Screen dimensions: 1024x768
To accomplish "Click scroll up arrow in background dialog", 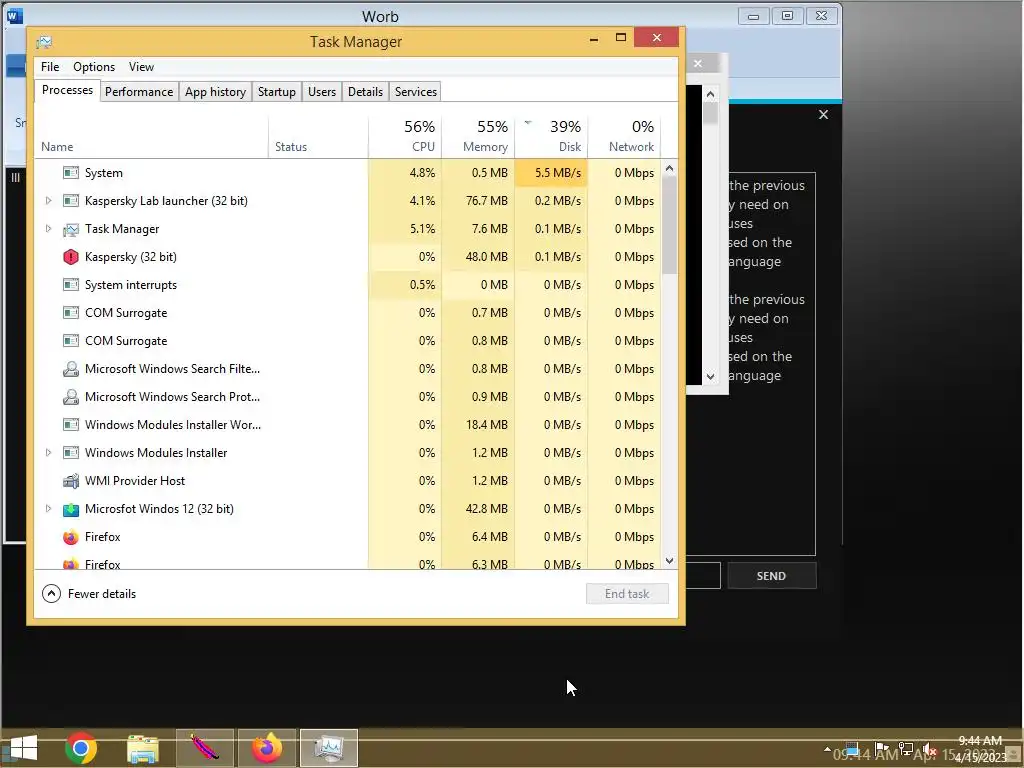I will (711, 95).
